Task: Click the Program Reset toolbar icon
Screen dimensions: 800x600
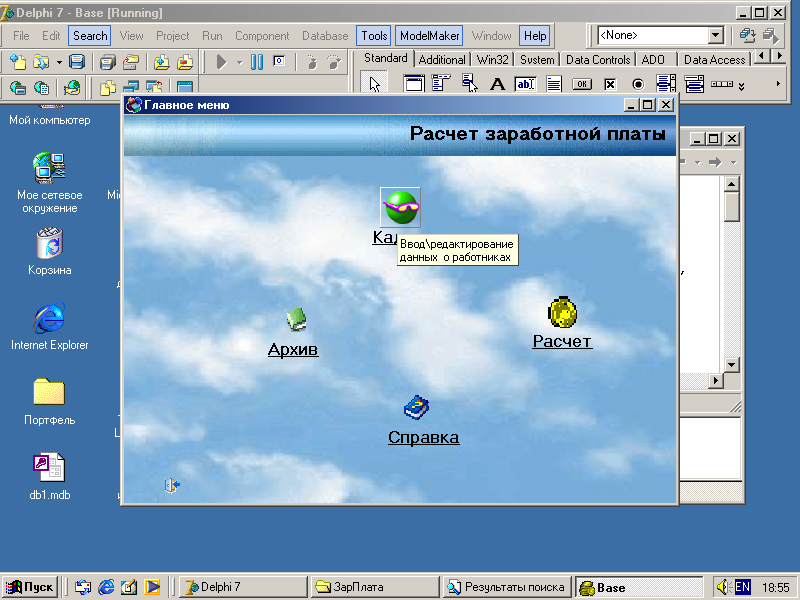Action: coord(279,62)
